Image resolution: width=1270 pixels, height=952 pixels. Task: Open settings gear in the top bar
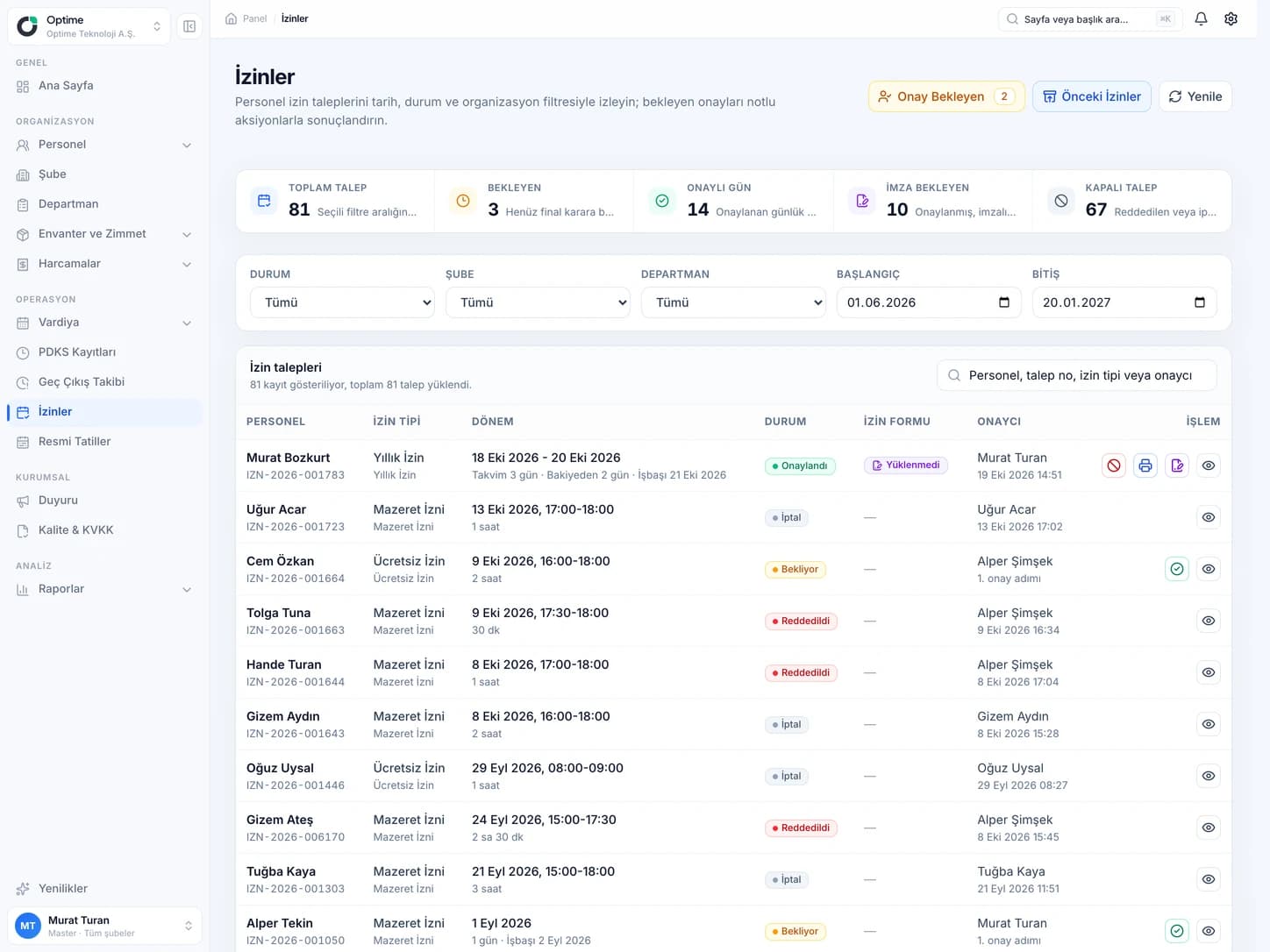tap(1231, 18)
